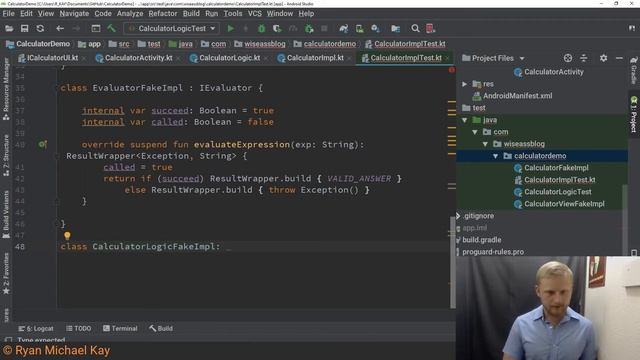Collapse the java folder arrow
Screen dimensions: 640x360
[464, 120]
